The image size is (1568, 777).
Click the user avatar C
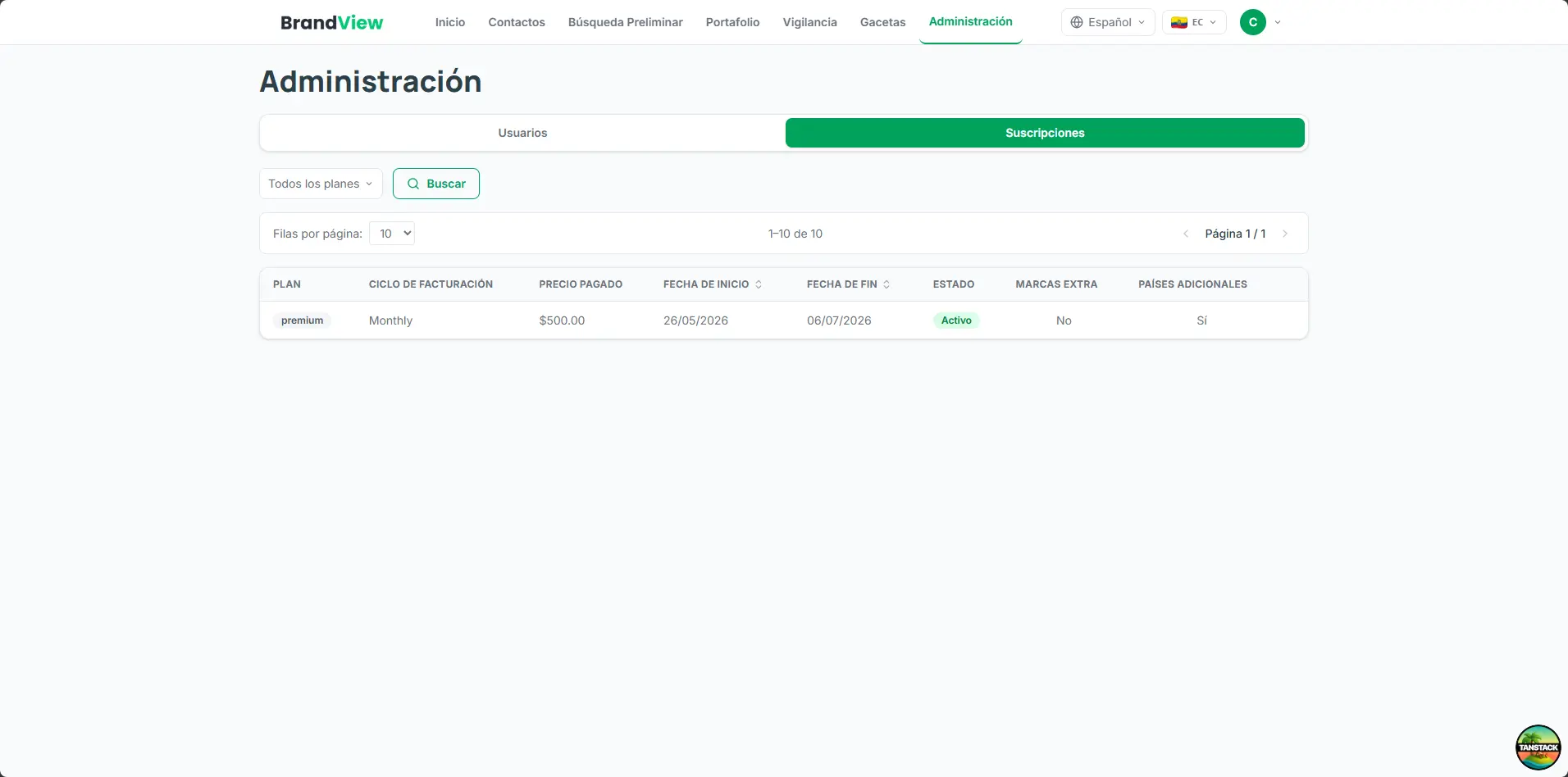tap(1252, 22)
